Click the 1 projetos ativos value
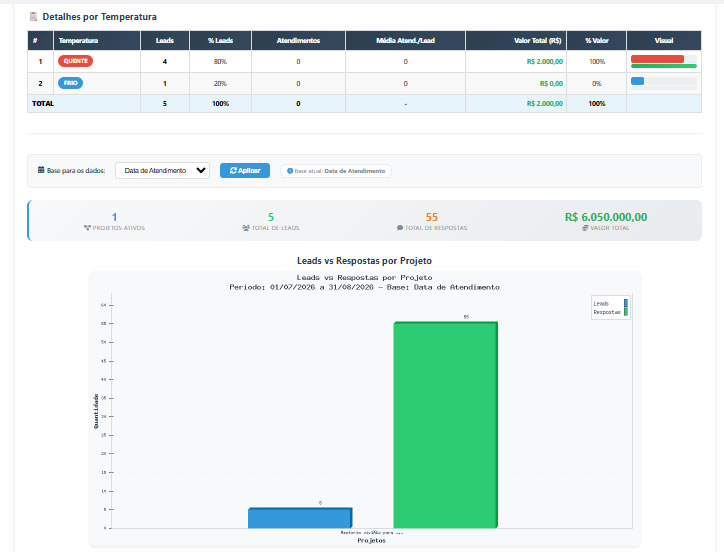The image size is (724, 552). (115, 217)
